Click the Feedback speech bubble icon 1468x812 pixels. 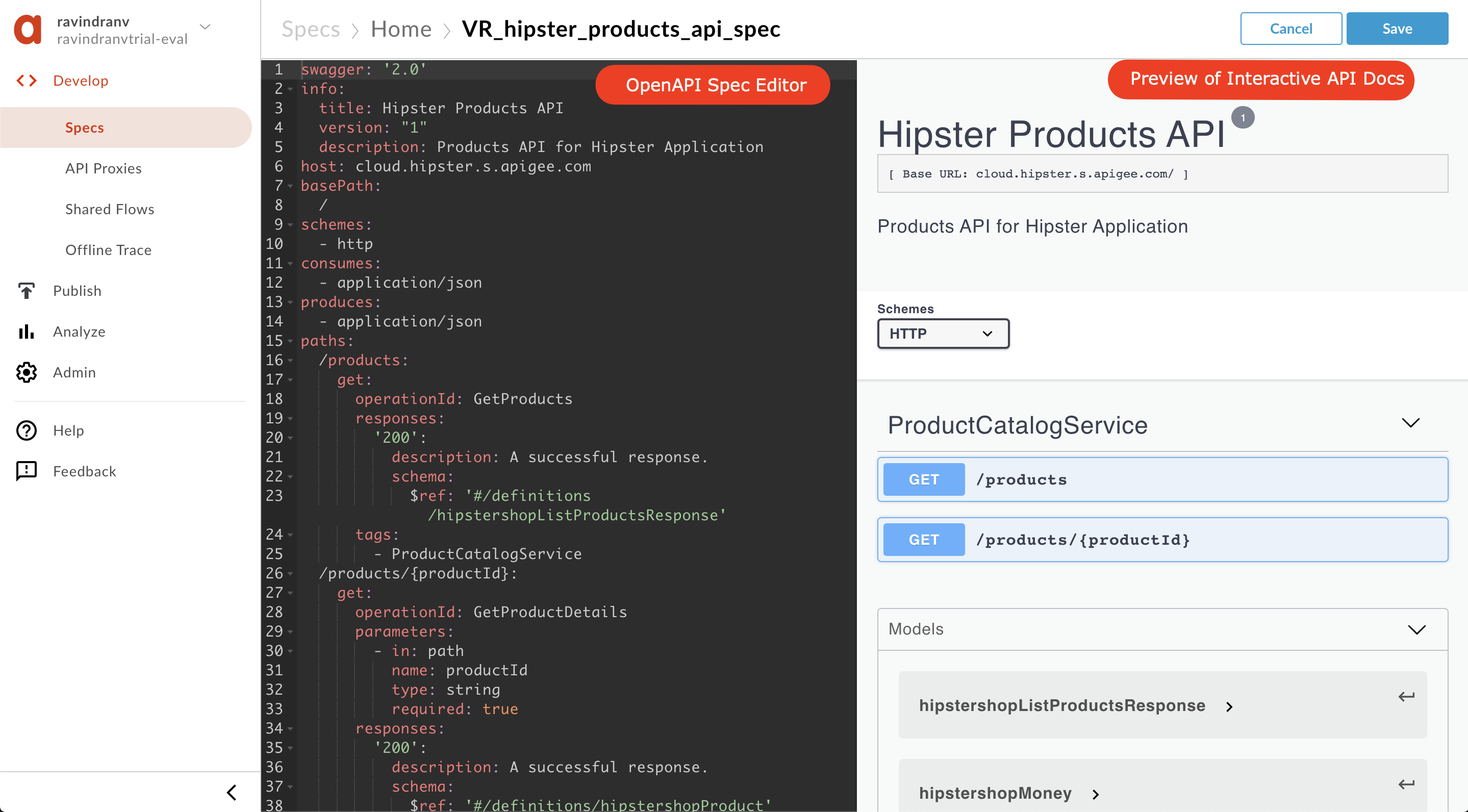[26, 471]
